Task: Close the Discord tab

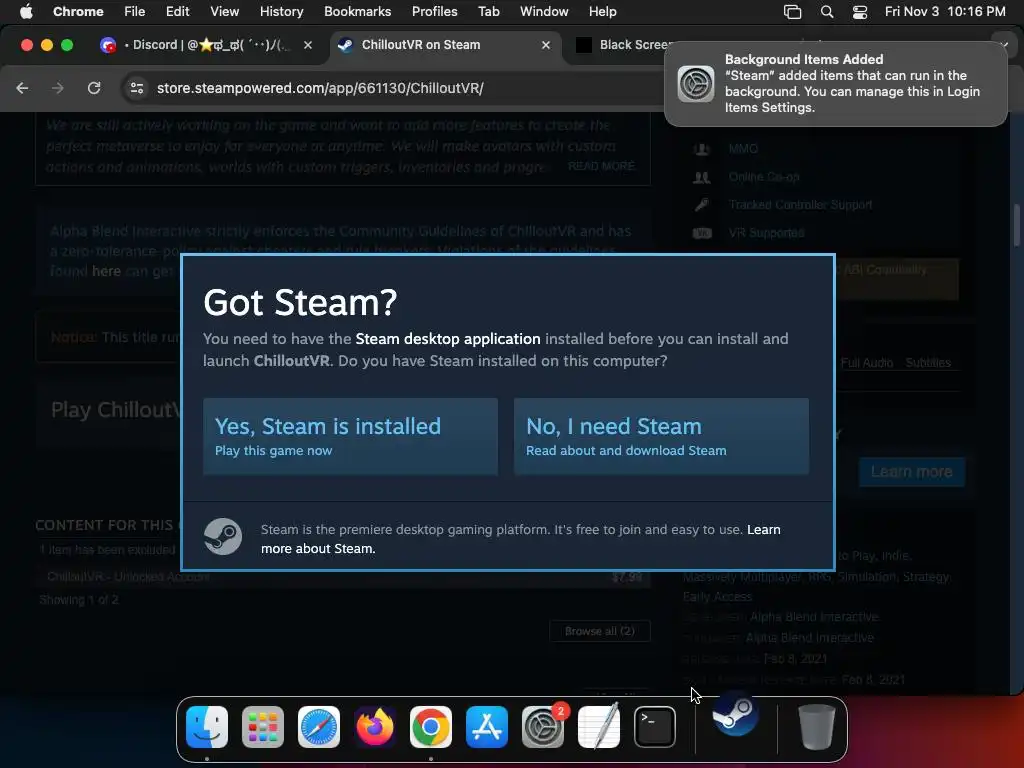Action: [308, 45]
